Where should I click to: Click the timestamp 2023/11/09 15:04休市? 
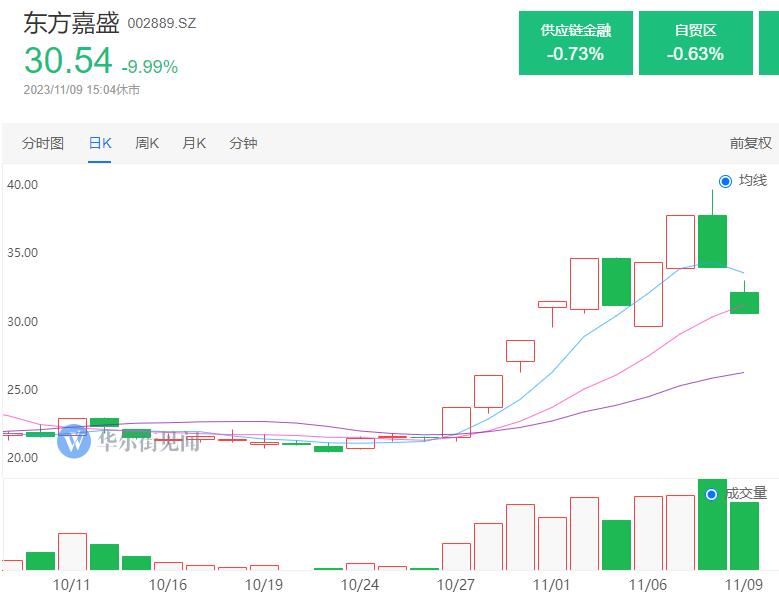point(82,90)
